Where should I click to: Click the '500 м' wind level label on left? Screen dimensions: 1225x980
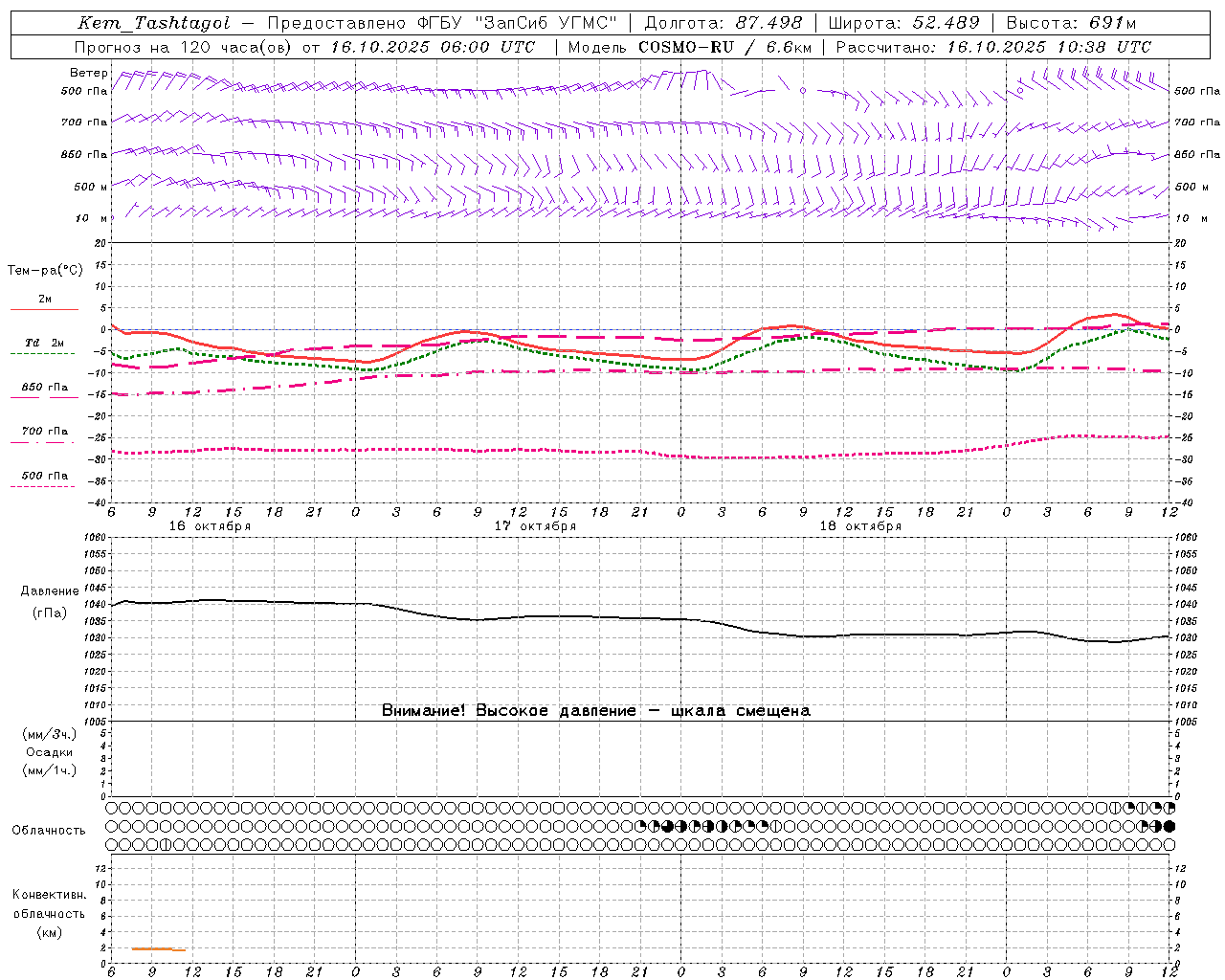click(x=91, y=188)
